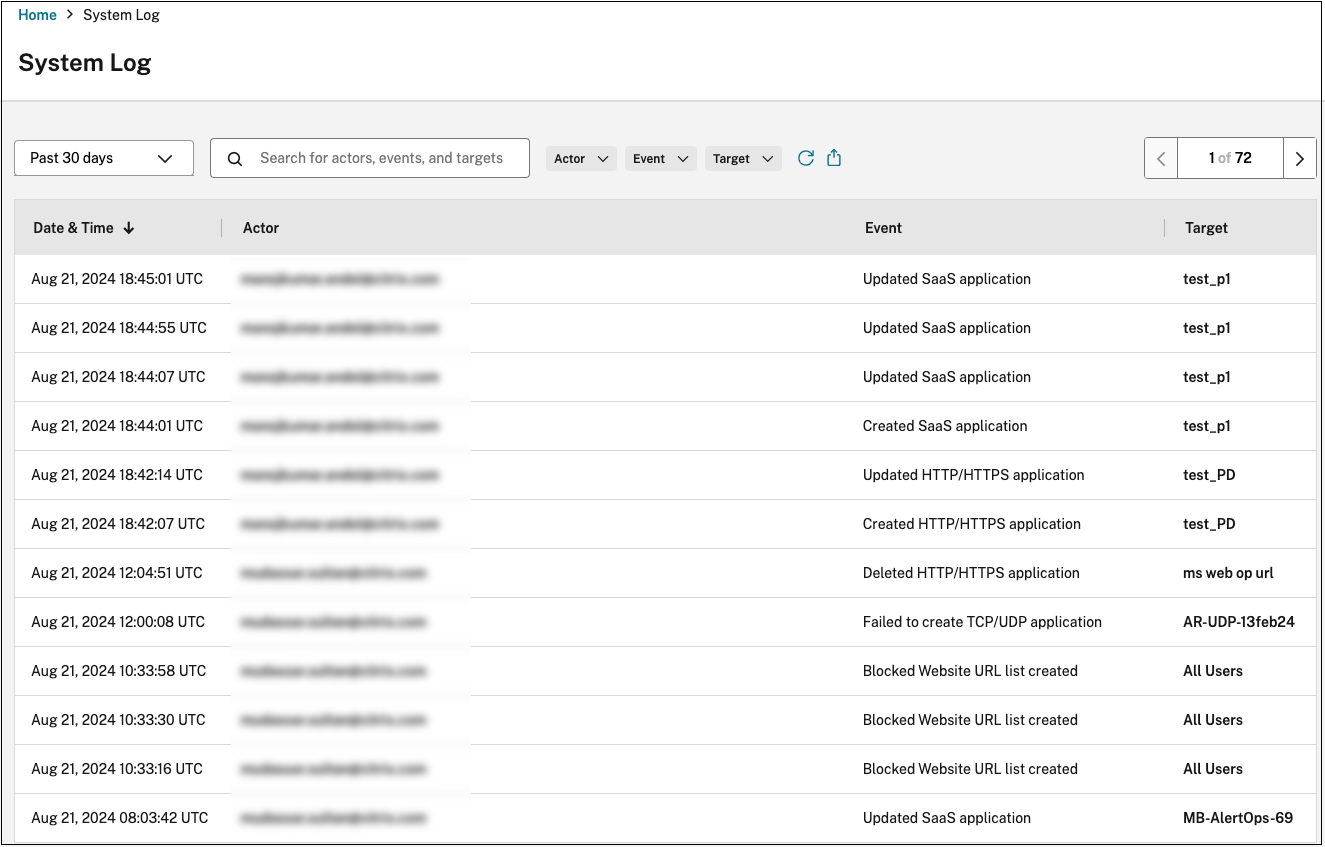The width and height of the screenshot is (1325, 847).
Task: Select the AR-UDP-13feb24 target entry
Action: click(1238, 622)
